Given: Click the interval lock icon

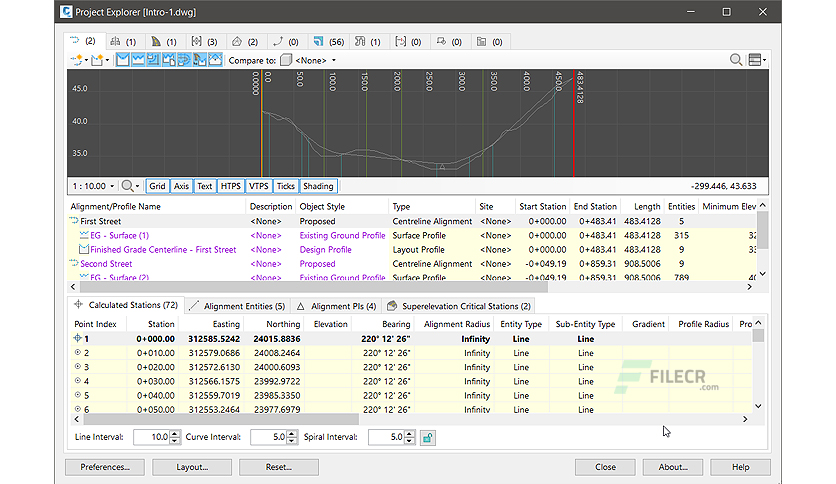Looking at the screenshot, I should [428, 438].
